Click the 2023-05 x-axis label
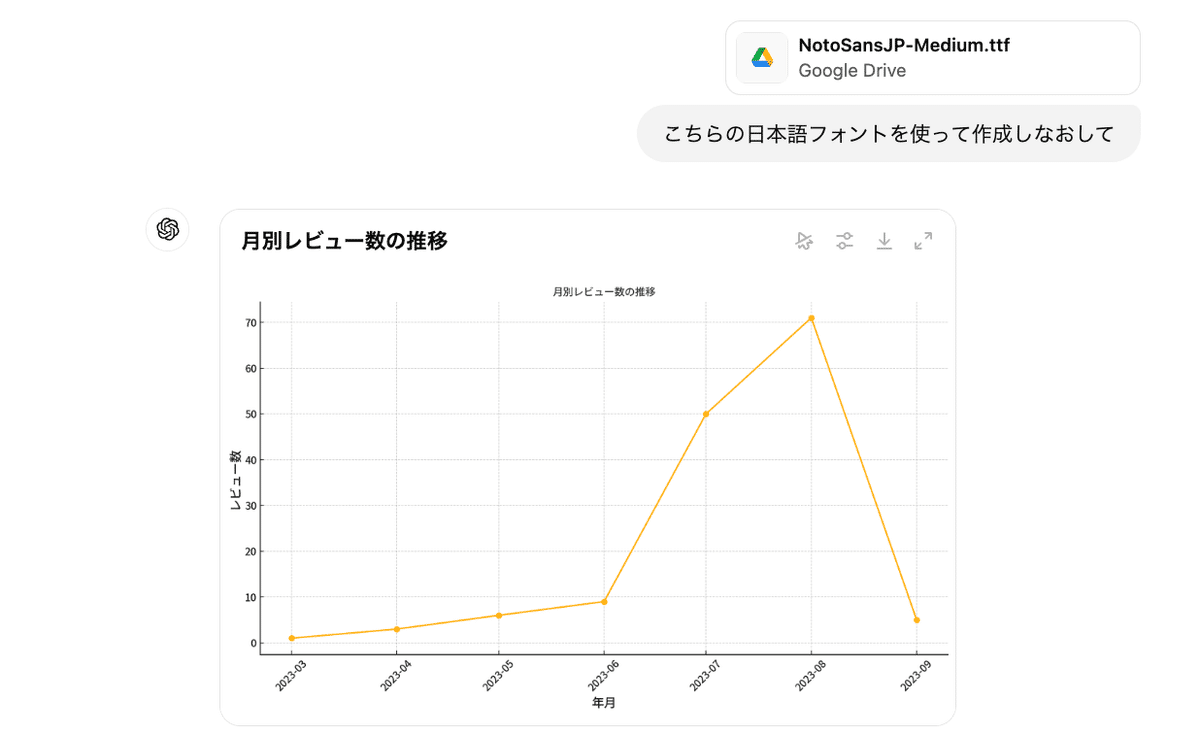The width and height of the screenshot is (1200, 734). pyautogui.click(x=497, y=677)
